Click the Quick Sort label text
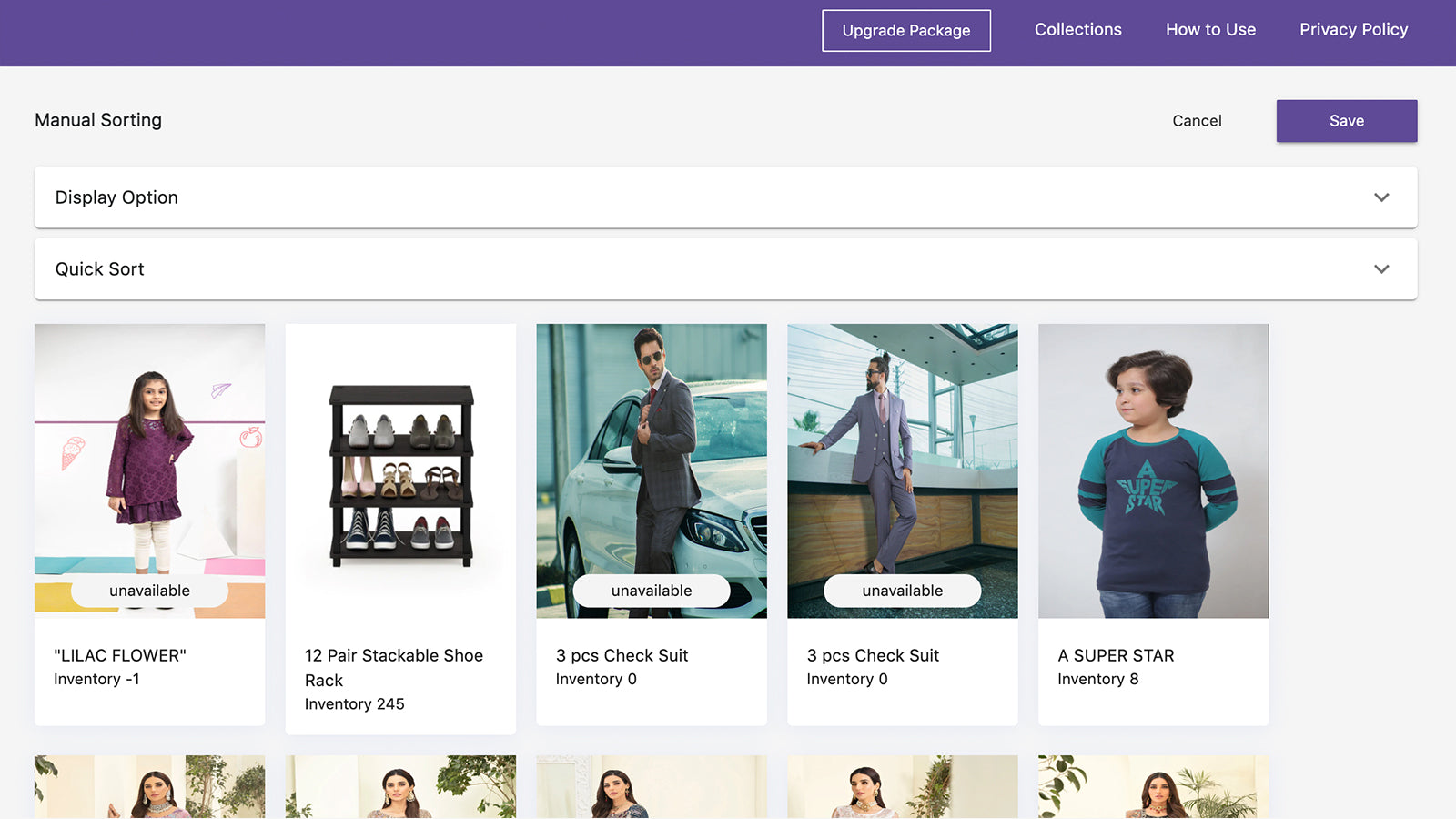1456x819 pixels. 100,269
